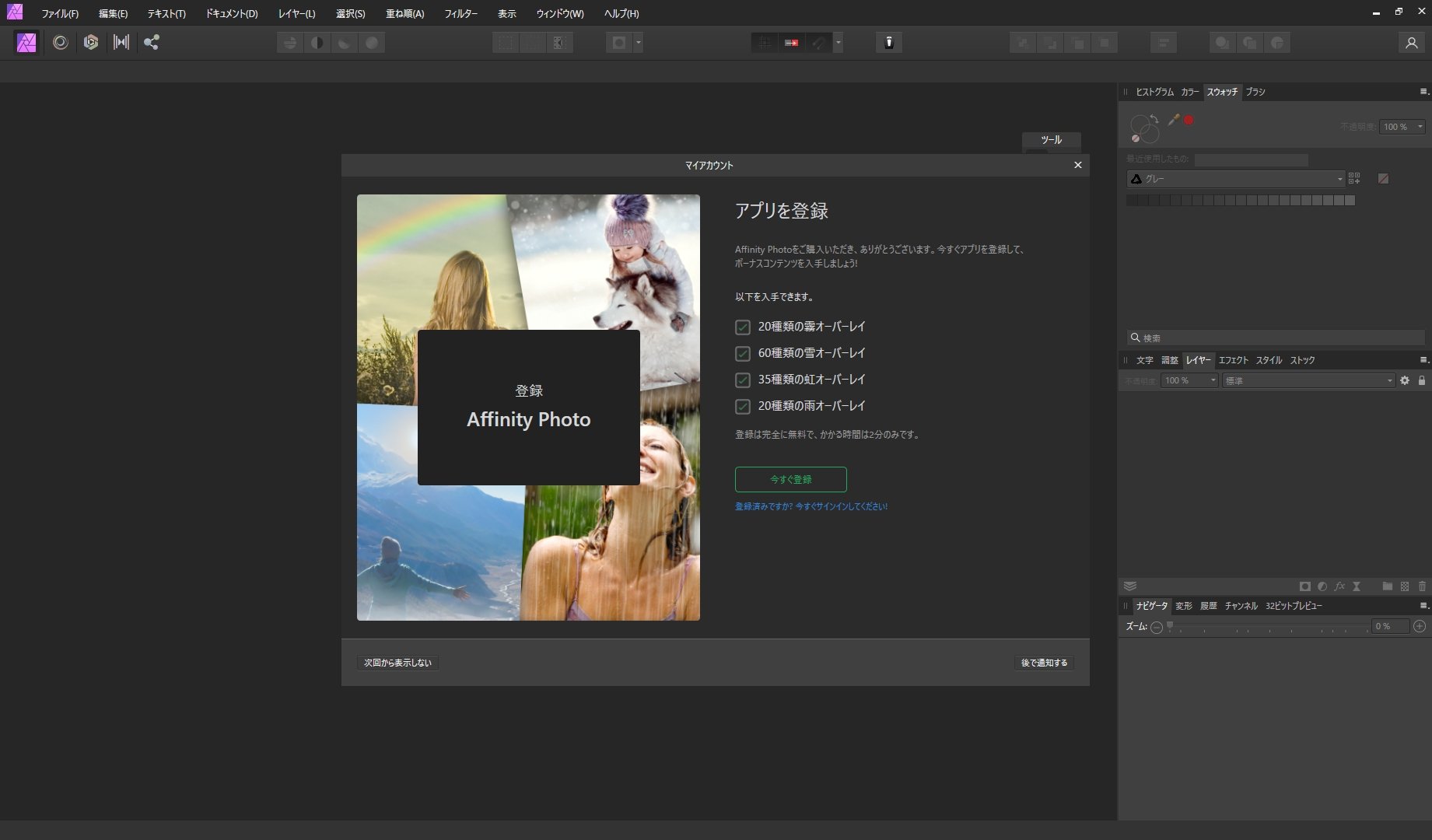Screen dimensions: 1432x840
Task: Open the フィルター menu
Action: pos(460,14)
